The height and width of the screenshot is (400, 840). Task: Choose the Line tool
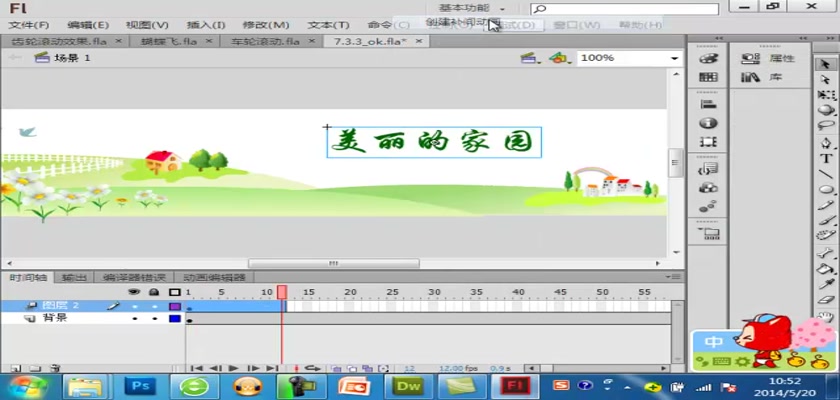(827, 173)
